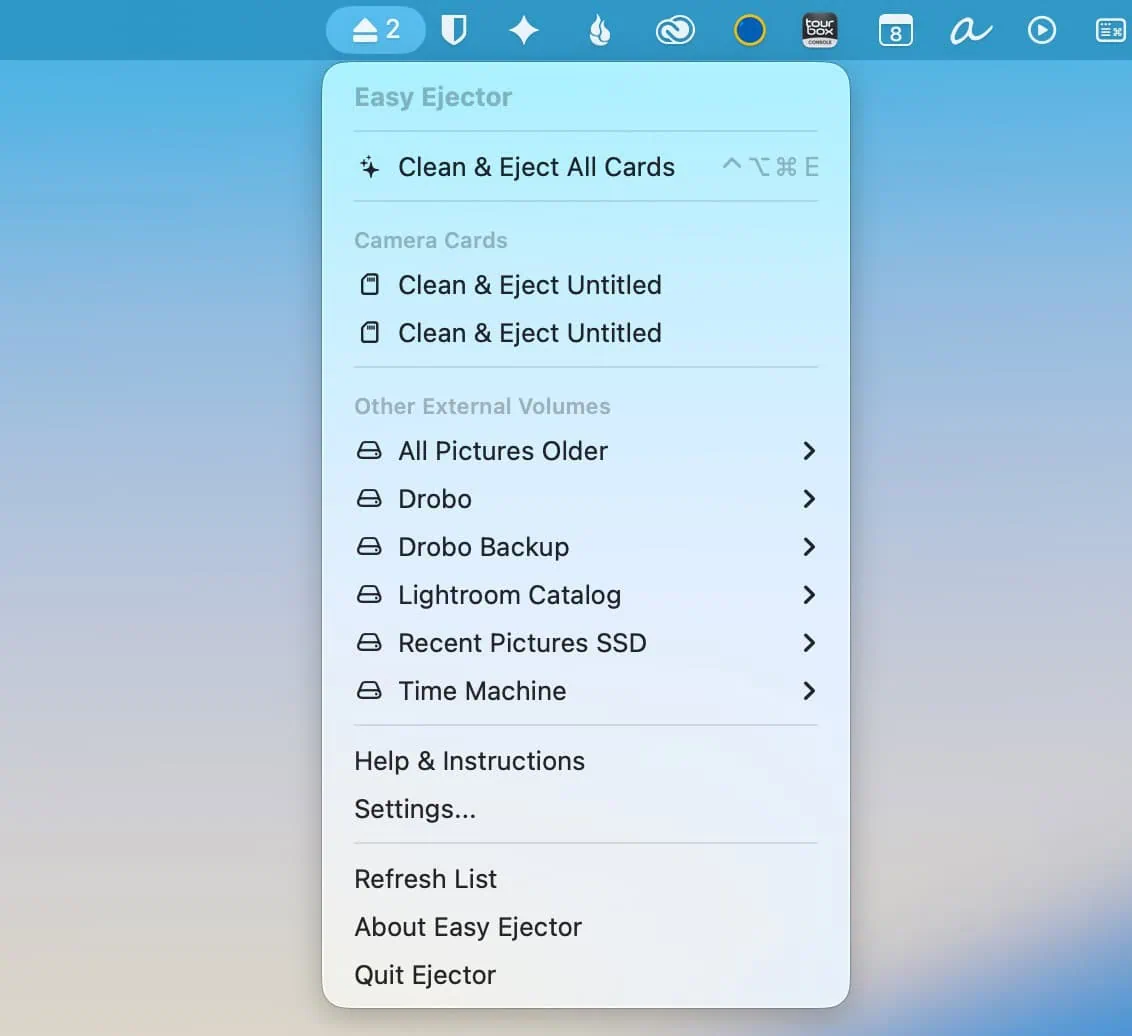Open the calendar icon showing 8
The width and height of the screenshot is (1132, 1036).
[x=896, y=31]
